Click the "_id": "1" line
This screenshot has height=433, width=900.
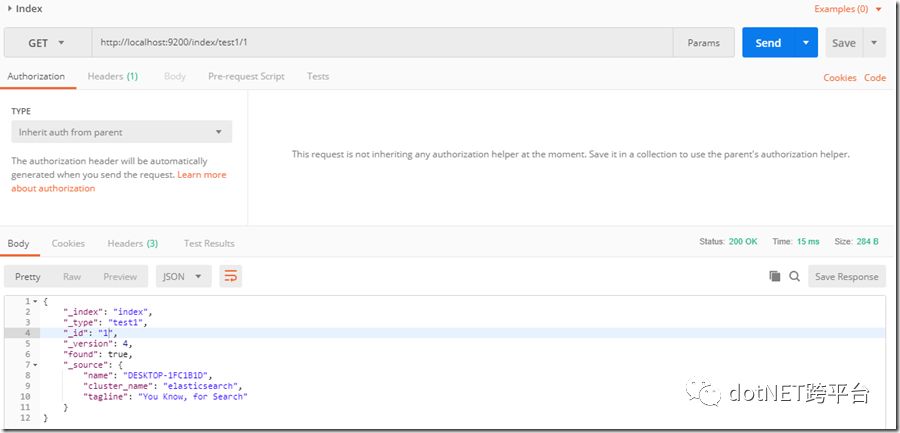click(x=90, y=333)
